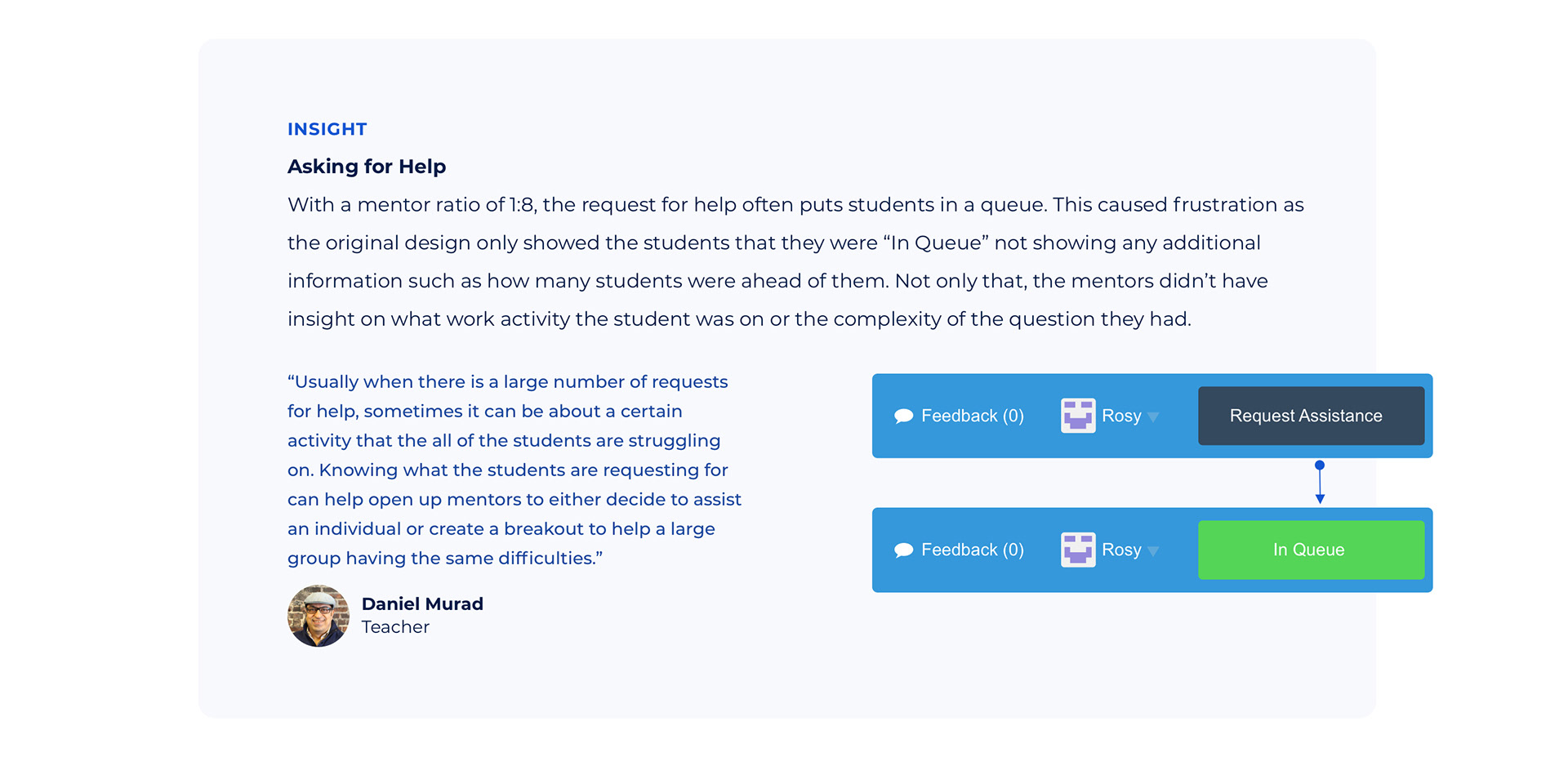Click Rosy's pixel avatar beside Request Assistance
The height and width of the screenshot is (757, 1568).
tap(1077, 416)
